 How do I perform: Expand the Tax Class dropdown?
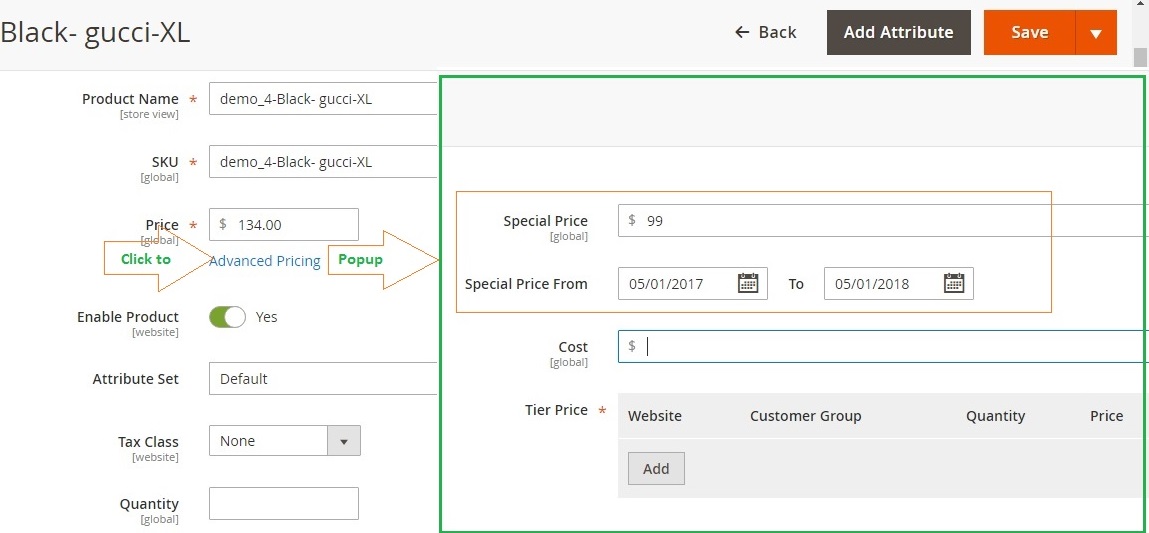click(x=343, y=441)
